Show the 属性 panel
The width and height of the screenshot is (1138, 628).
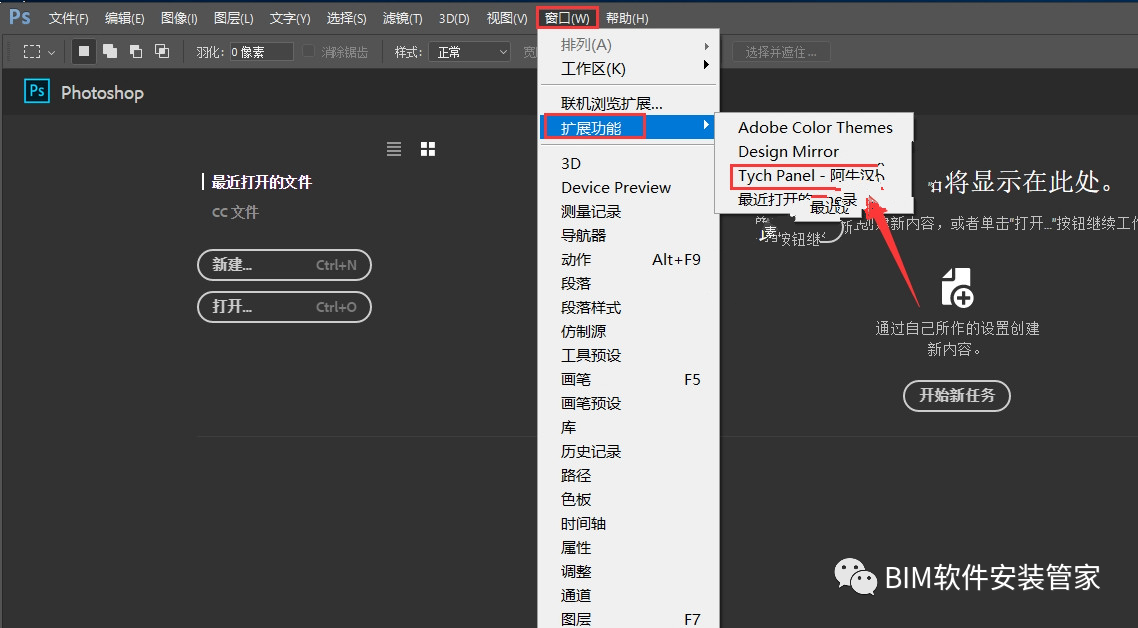(629, 547)
